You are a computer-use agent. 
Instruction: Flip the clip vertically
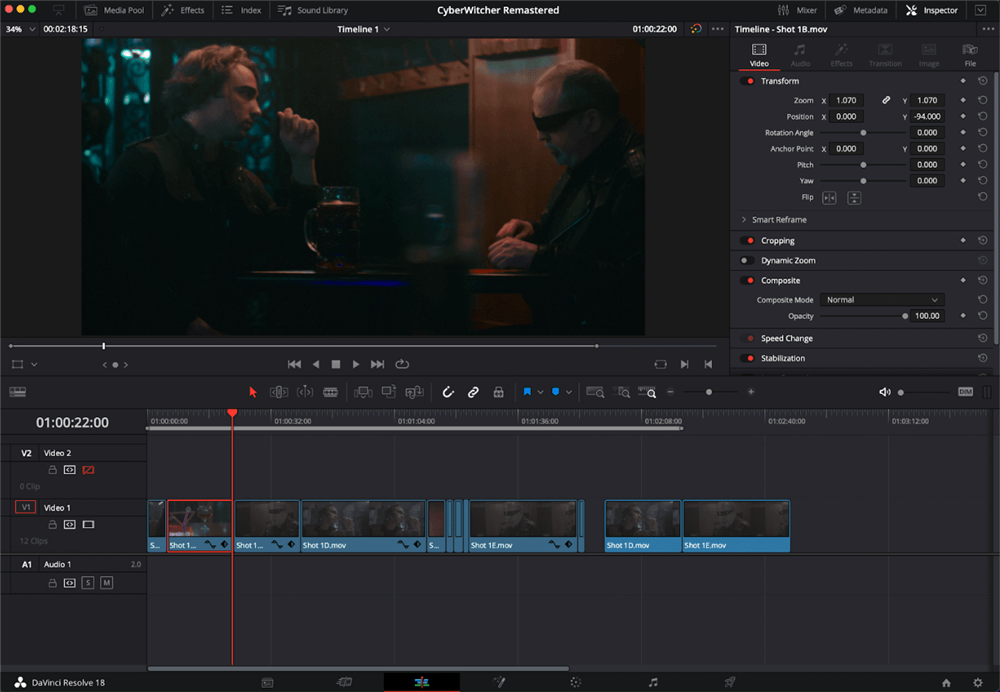click(x=854, y=197)
